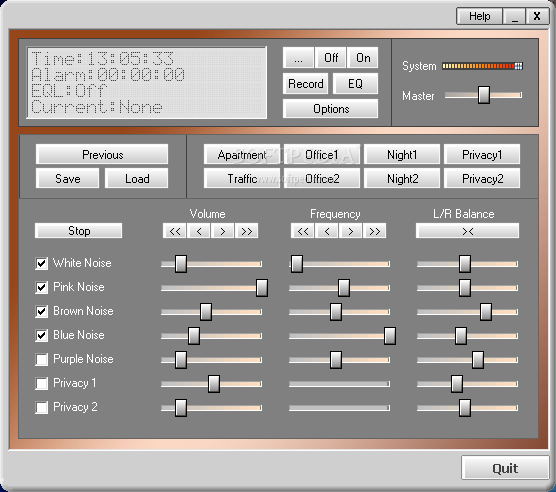Image resolution: width=556 pixels, height=492 pixels.
Task: Click the Load button
Action: click(x=137, y=178)
